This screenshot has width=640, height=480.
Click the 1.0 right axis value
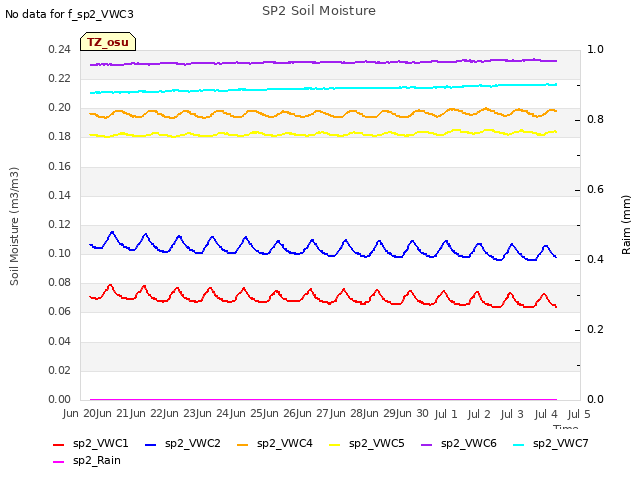click(595, 49)
